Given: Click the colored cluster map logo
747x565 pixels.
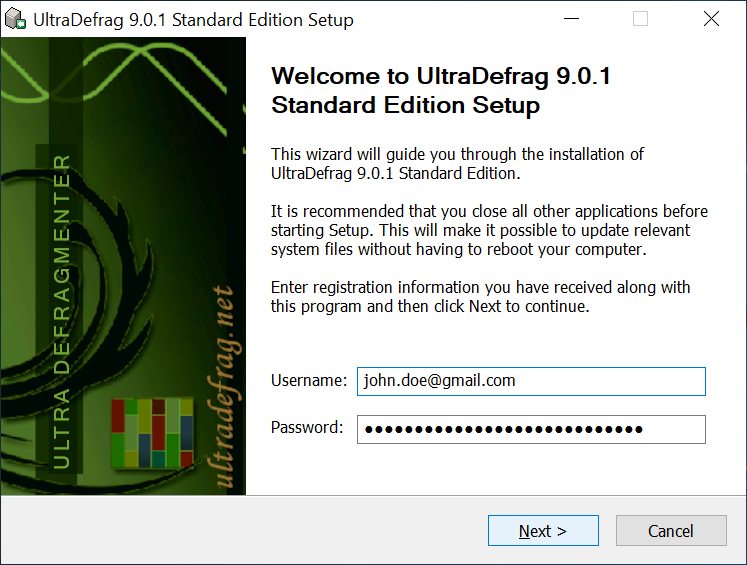Looking at the screenshot, I should click(x=151, y=433).
